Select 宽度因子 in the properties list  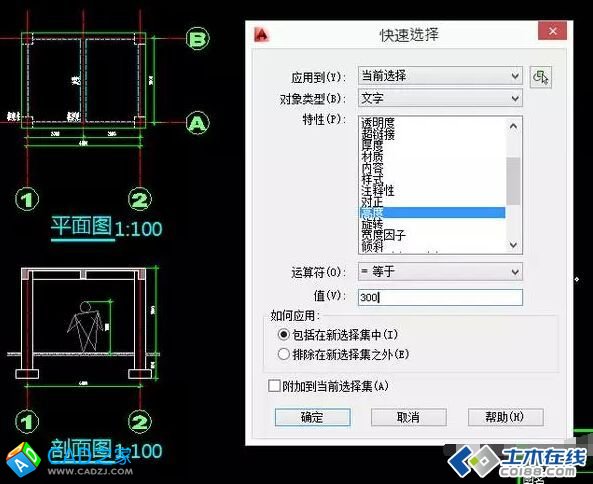pyautogui.click(x=383, y=235)
